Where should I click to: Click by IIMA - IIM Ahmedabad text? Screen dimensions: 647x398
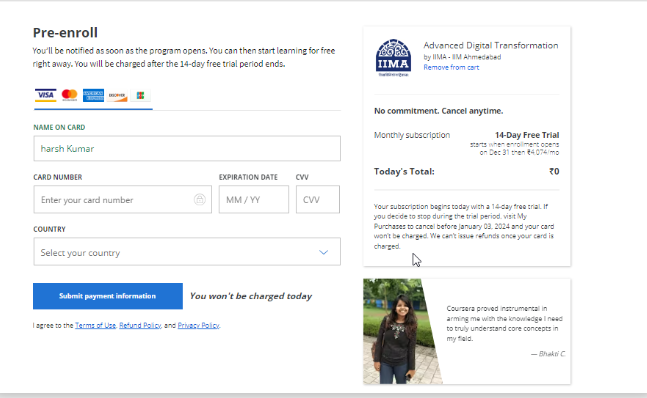pyautogui.click(x=462, y=57)
